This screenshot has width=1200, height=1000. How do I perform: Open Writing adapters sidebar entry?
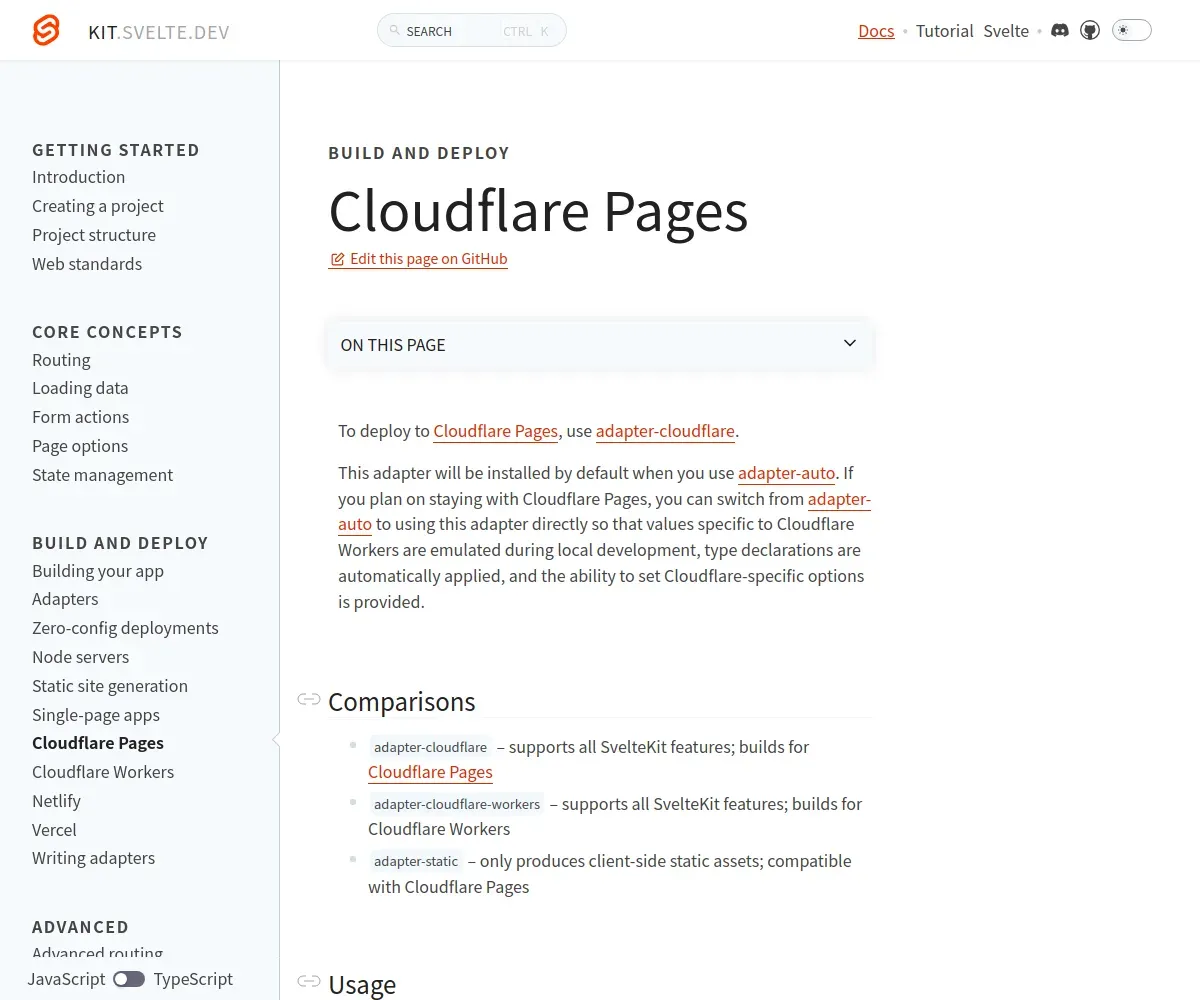tap(93, 858)
